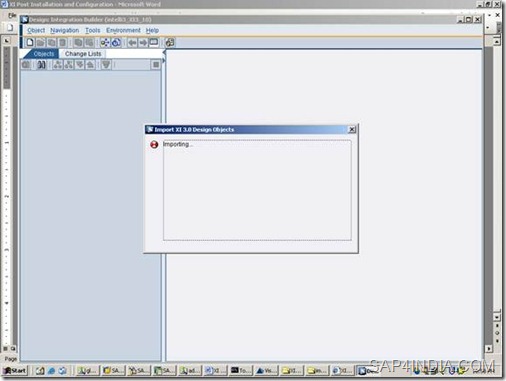
Task: Click first icon in Objects tab toolbar
Action: 26,64
